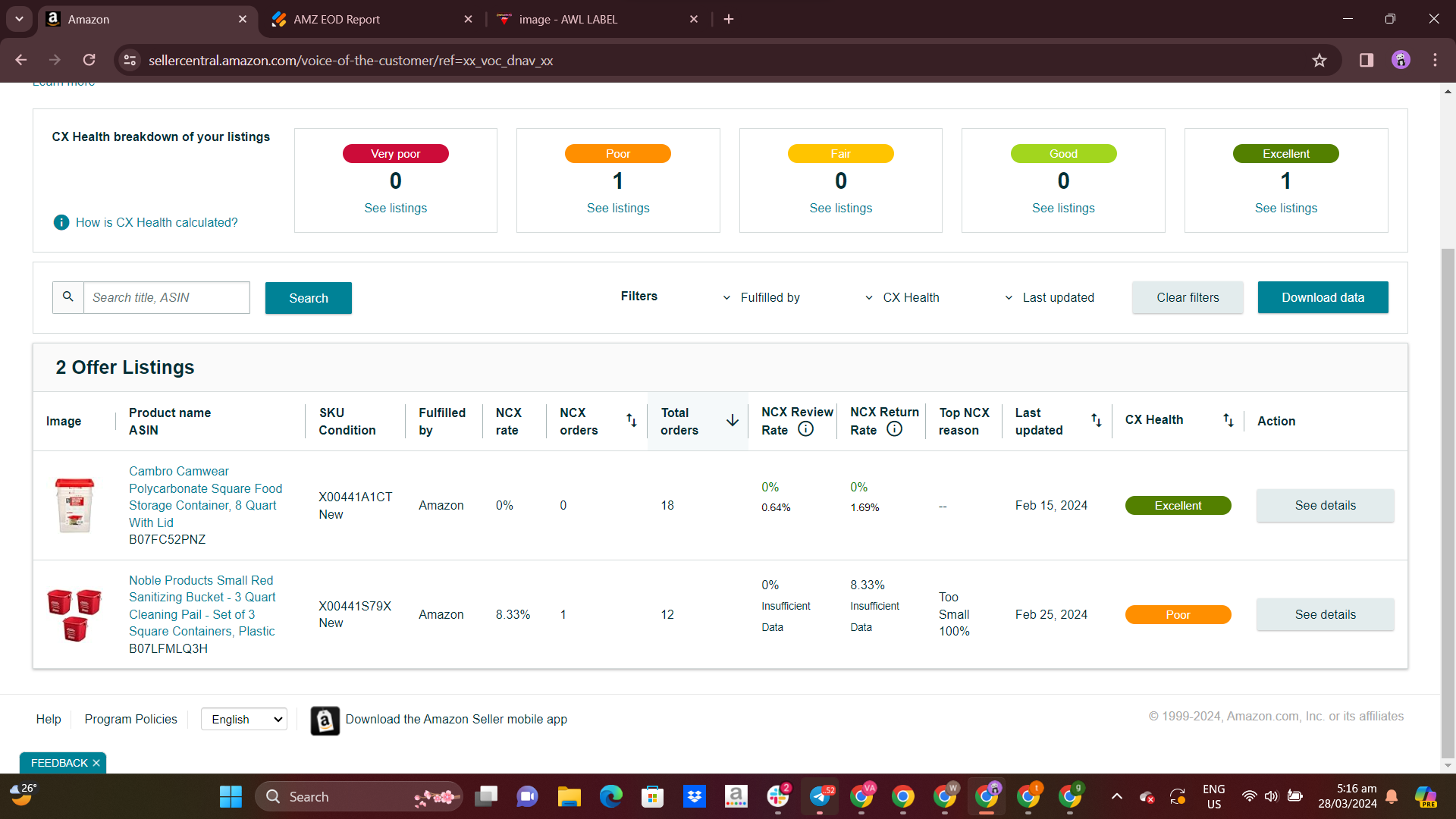Click the red buckets product thumbnail
1456x819 pixels.
click(x=74, y=614)
